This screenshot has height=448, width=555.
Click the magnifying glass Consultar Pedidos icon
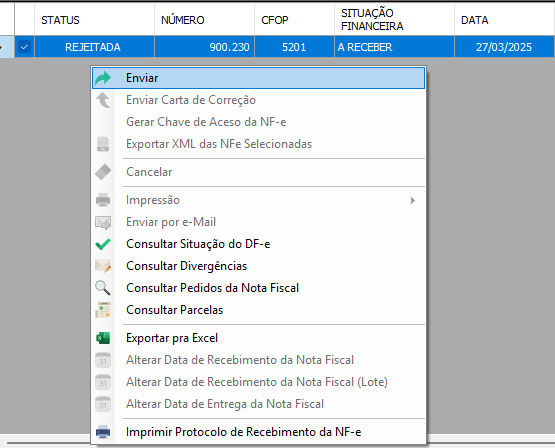point(103,288)
